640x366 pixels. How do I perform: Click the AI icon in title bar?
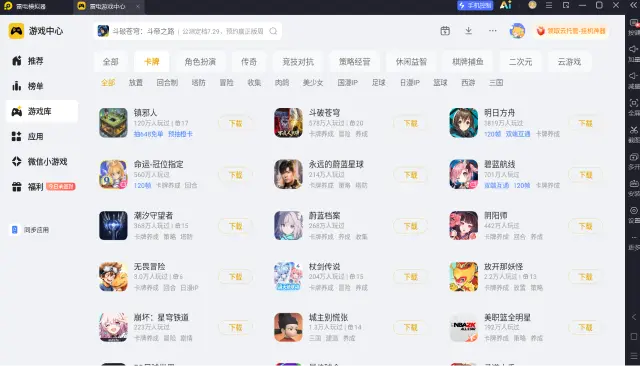pos(506,5)
